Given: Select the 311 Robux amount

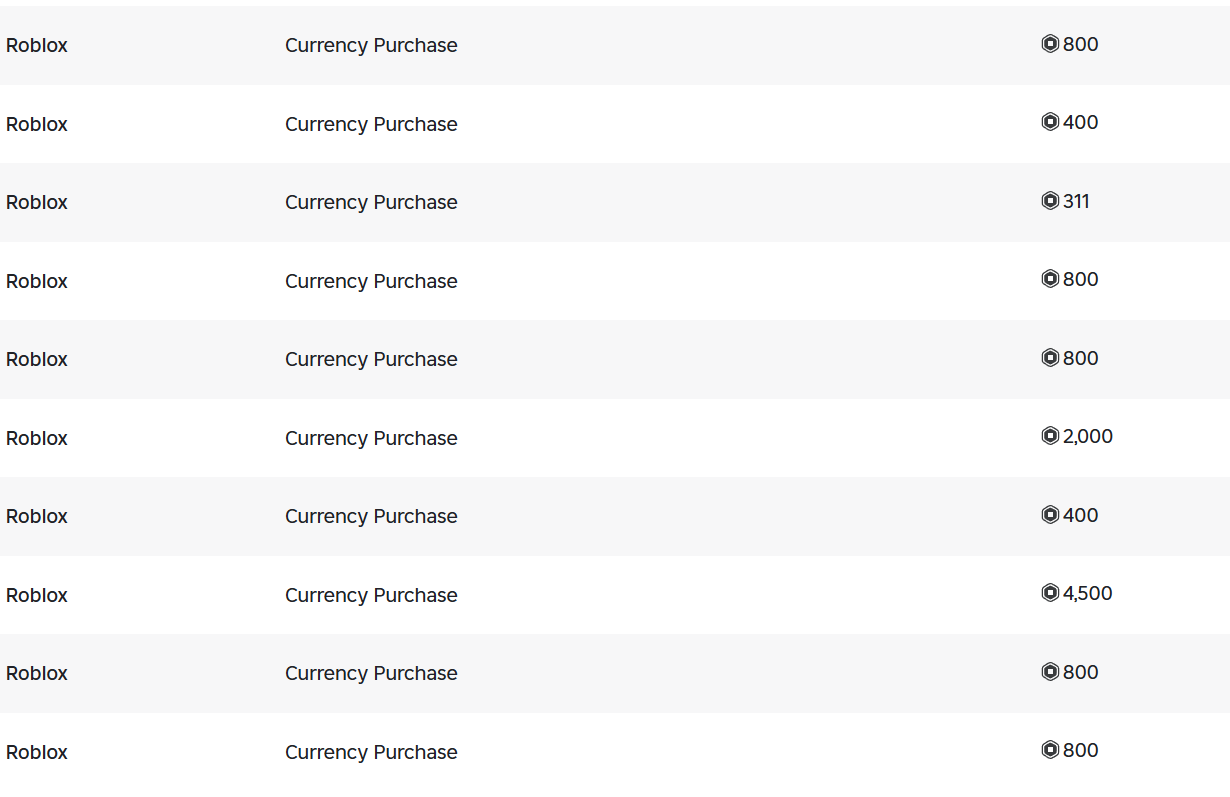Looking at the screenshot, I should pos(1076,201).
